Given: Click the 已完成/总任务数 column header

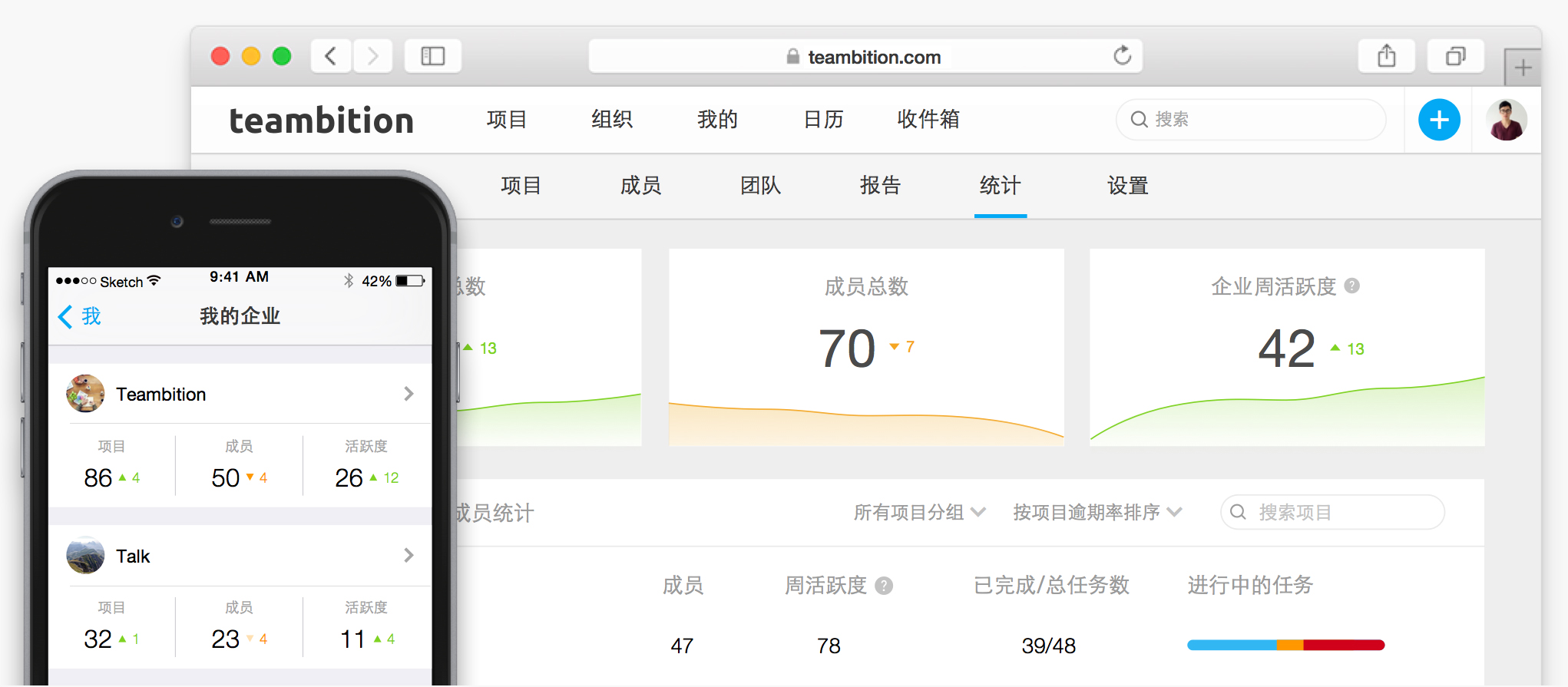Looking at the screenshot, I should [x=1052, y=586].
